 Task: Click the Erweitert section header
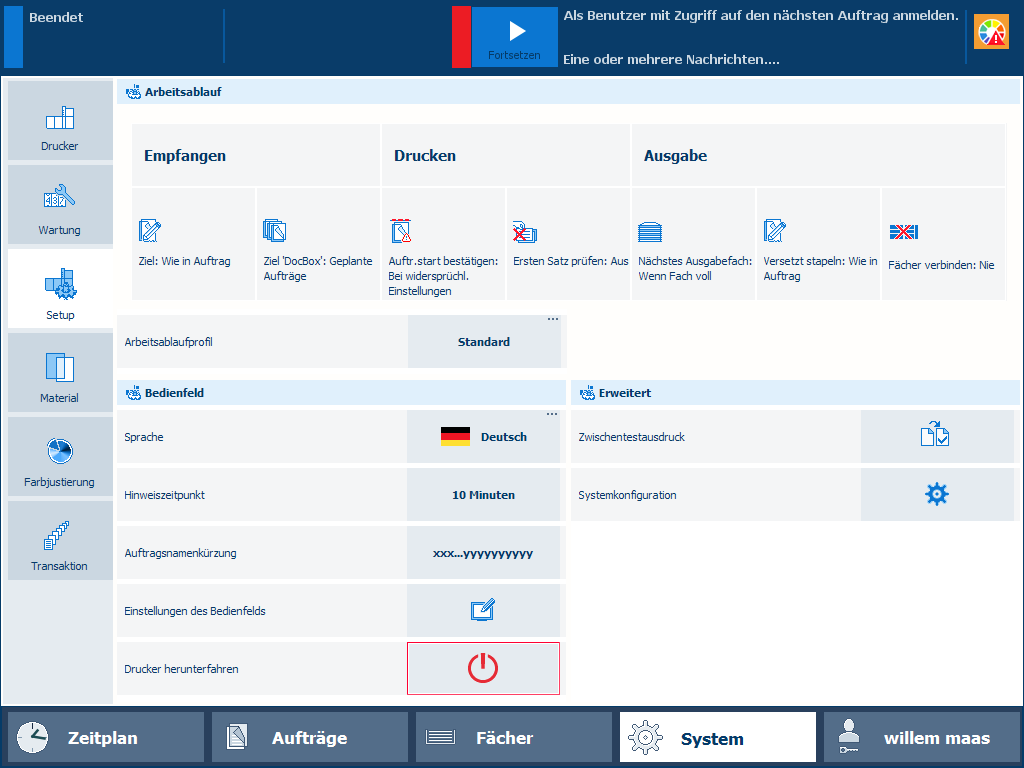click(x=795, y=393)
